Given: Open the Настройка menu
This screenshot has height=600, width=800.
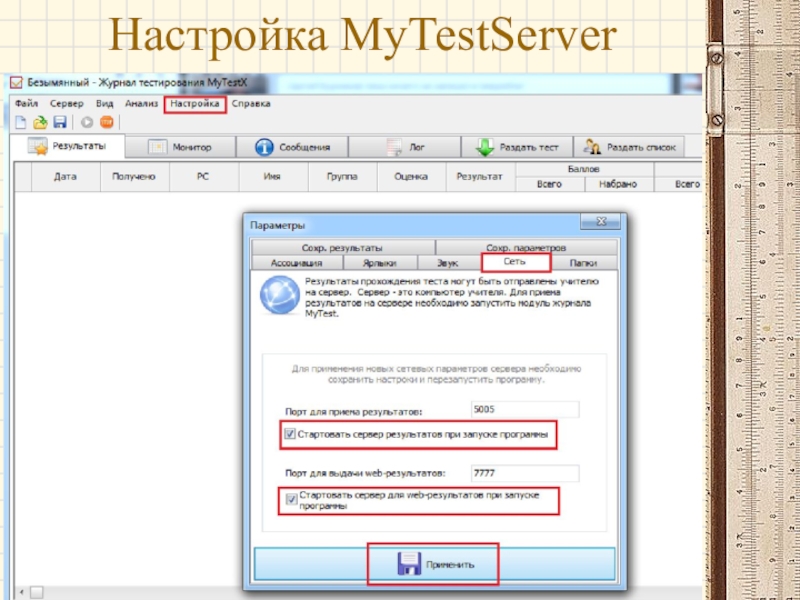Looking at the screenshot, I should point(195,104).
